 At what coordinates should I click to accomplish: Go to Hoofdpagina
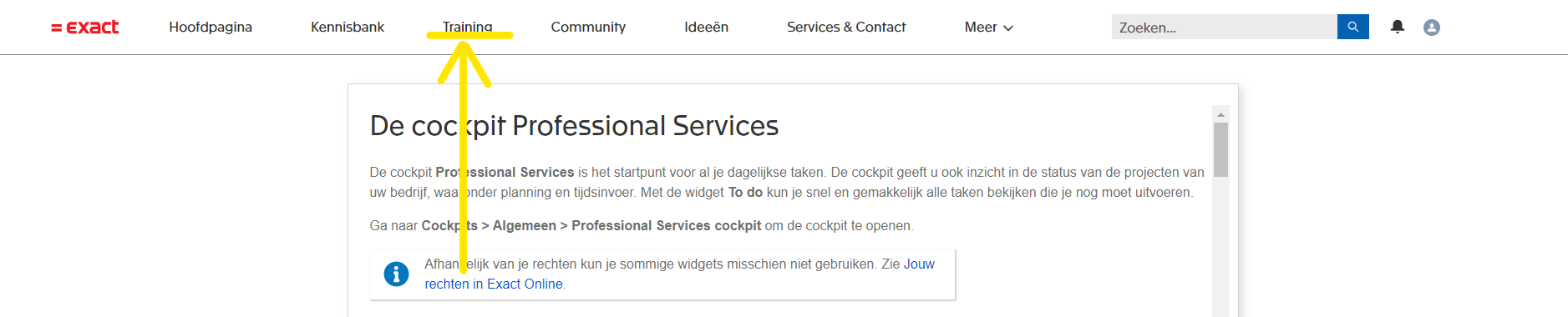point(211,28)
